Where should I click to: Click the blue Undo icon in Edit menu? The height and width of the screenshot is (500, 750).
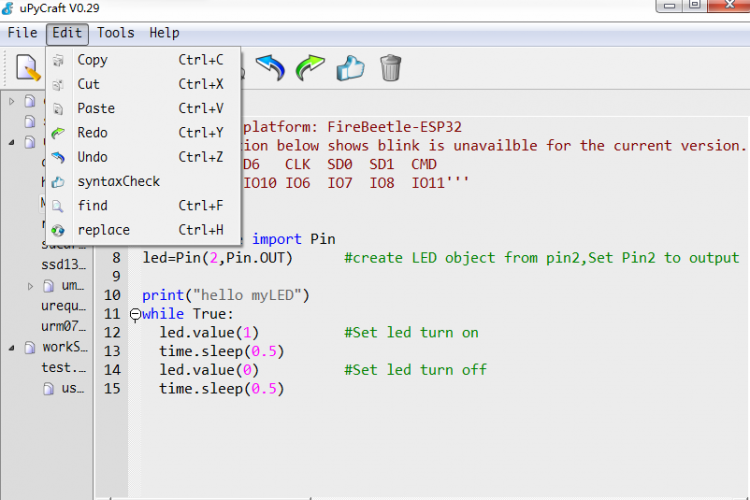(58, 157)
